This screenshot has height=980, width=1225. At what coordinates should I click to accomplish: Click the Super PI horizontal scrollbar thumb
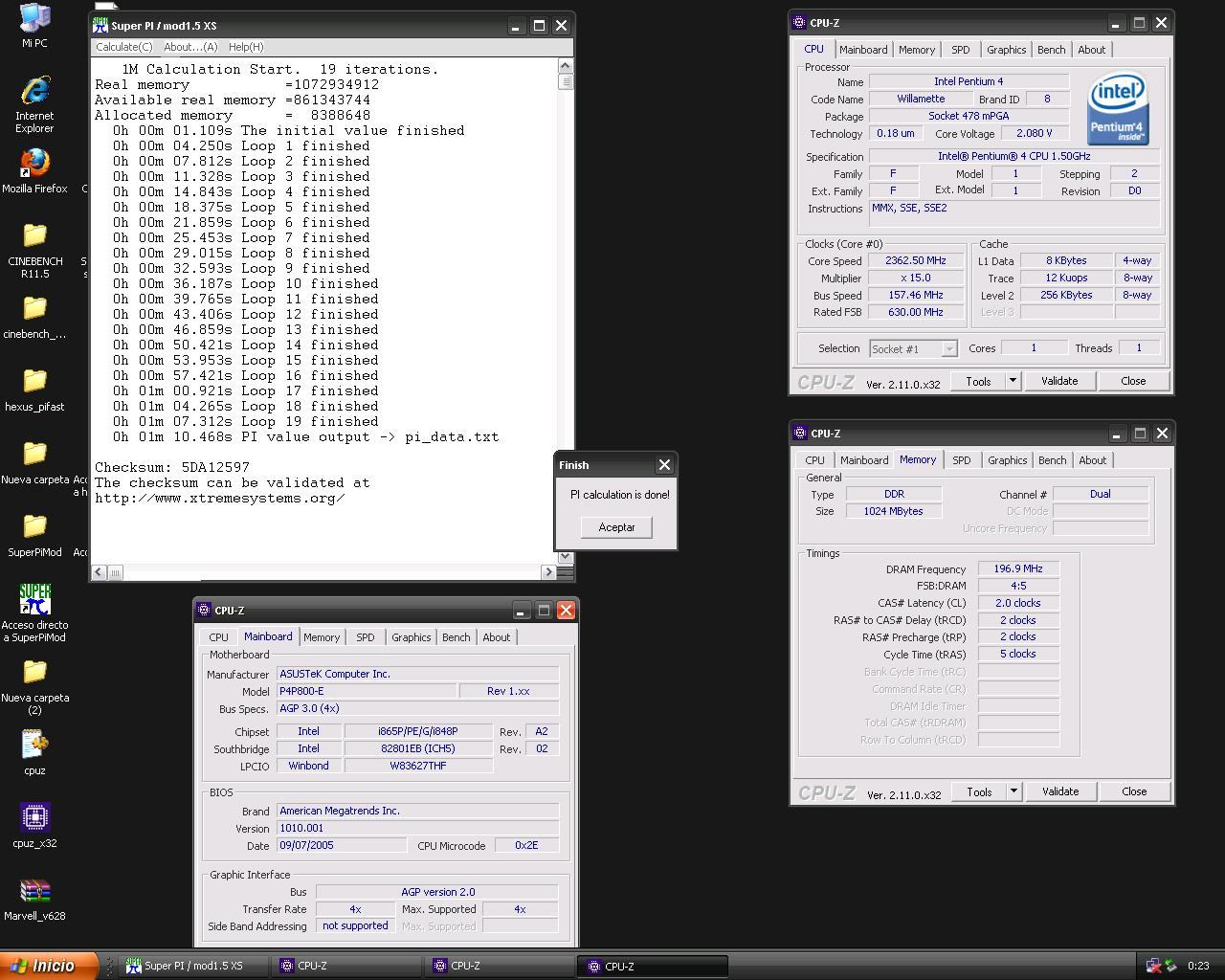(114, 572)
